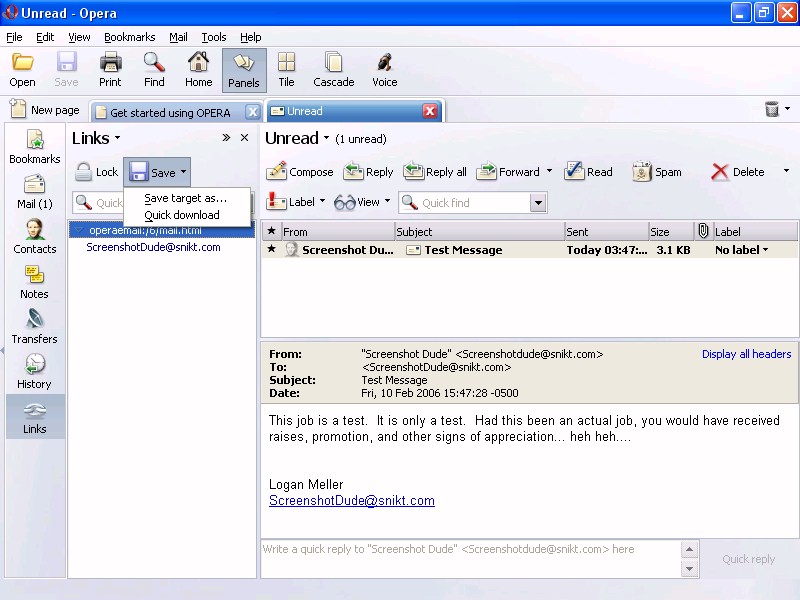Open the History panel in the sidebar
The image size is (800, 600).
(x=35, y=371)
